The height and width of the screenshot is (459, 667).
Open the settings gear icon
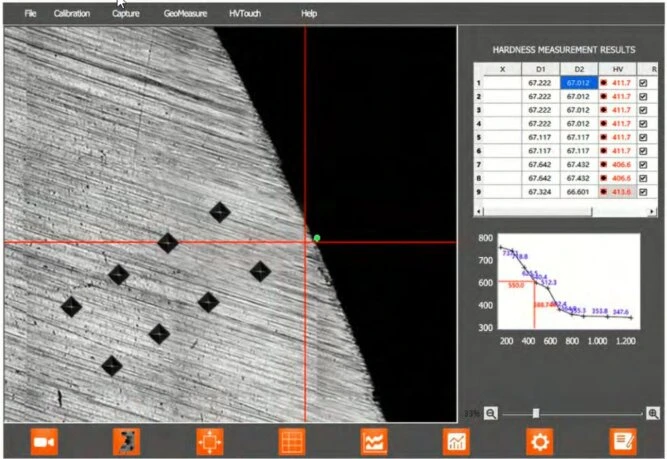tap(540, 441)
